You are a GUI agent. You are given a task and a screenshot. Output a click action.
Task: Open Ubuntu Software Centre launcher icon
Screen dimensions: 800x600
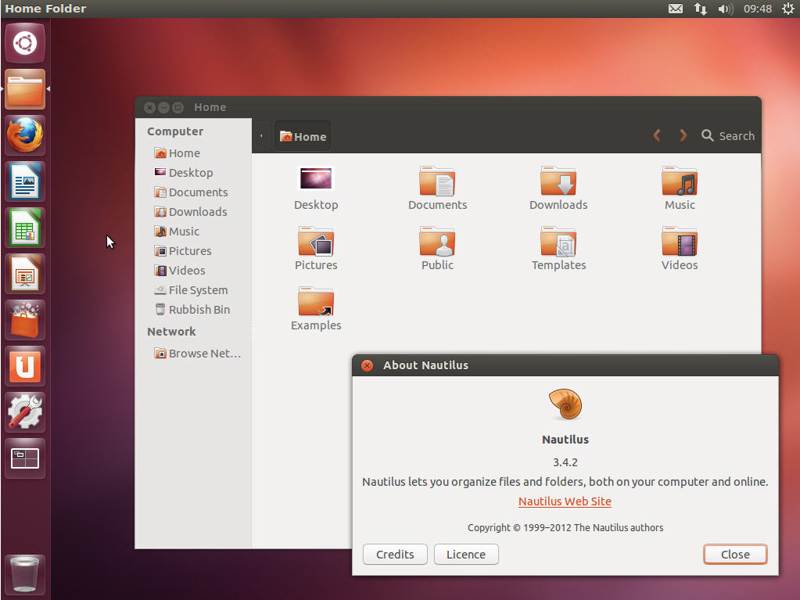pyautogui.click(x=24, y=320)
